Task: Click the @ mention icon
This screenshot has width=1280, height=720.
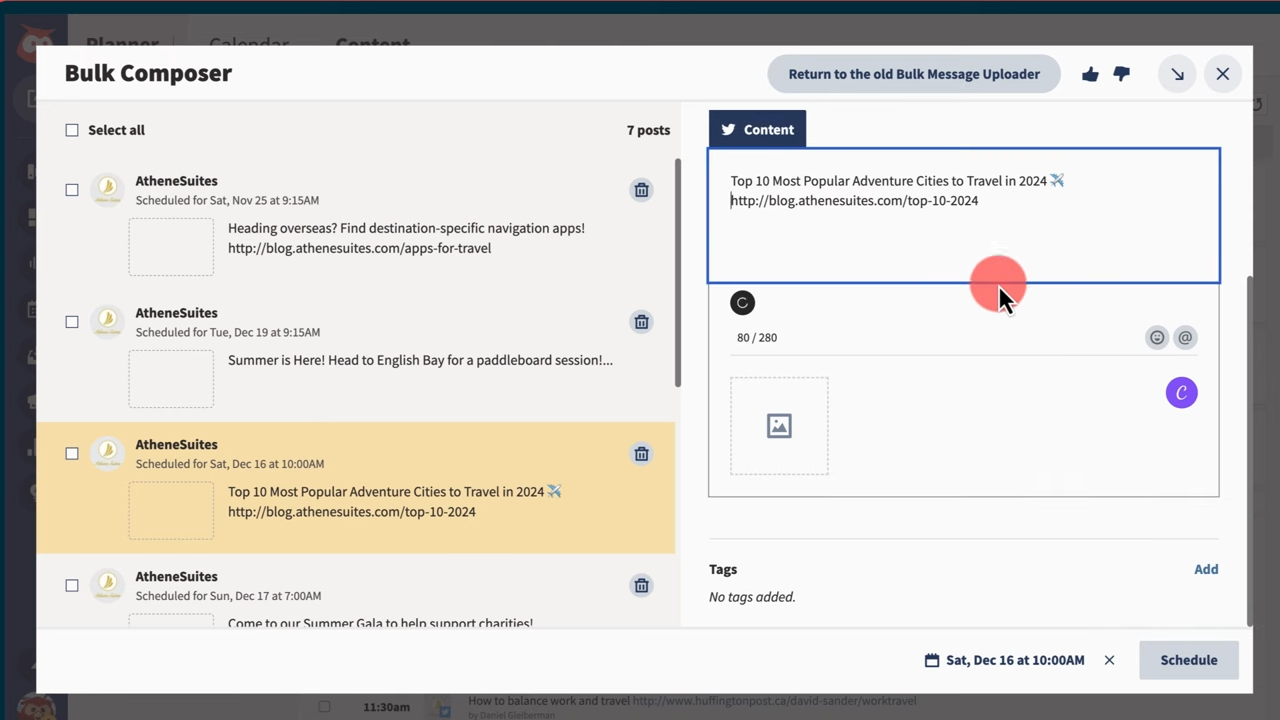Action: [x=1185, y=338]
